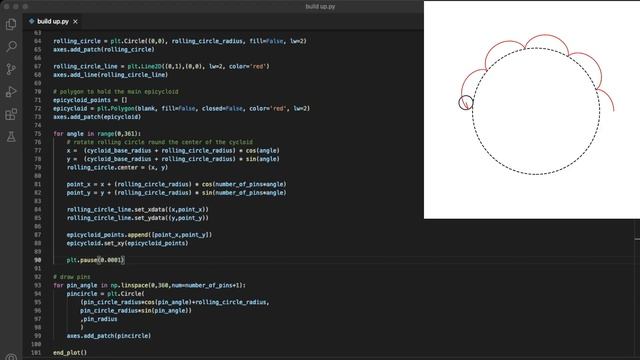
Task: Click '# polygon to hold the main epicycloid' comment
Action: tap(116, 91)
